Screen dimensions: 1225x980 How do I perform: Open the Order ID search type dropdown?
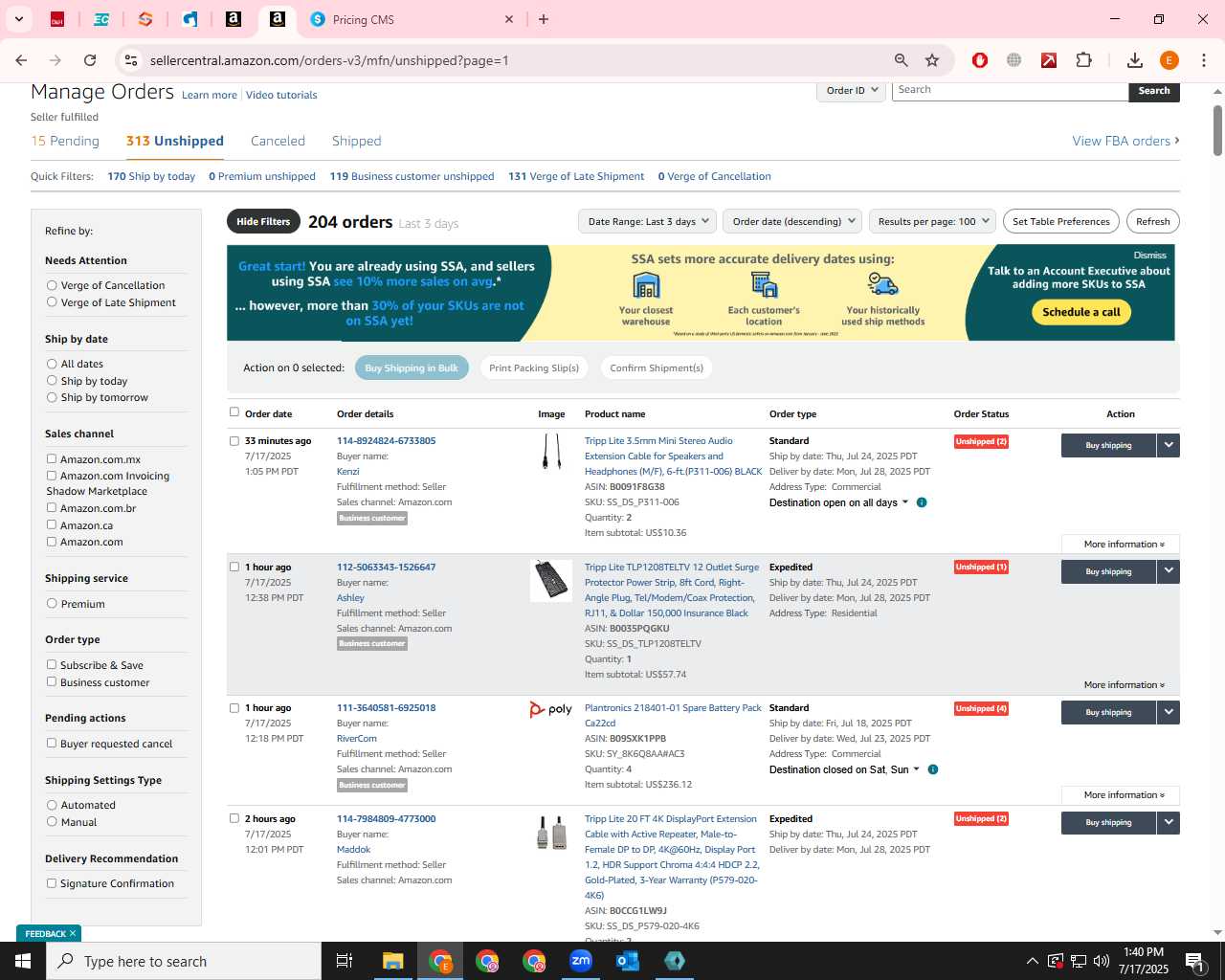850,90
